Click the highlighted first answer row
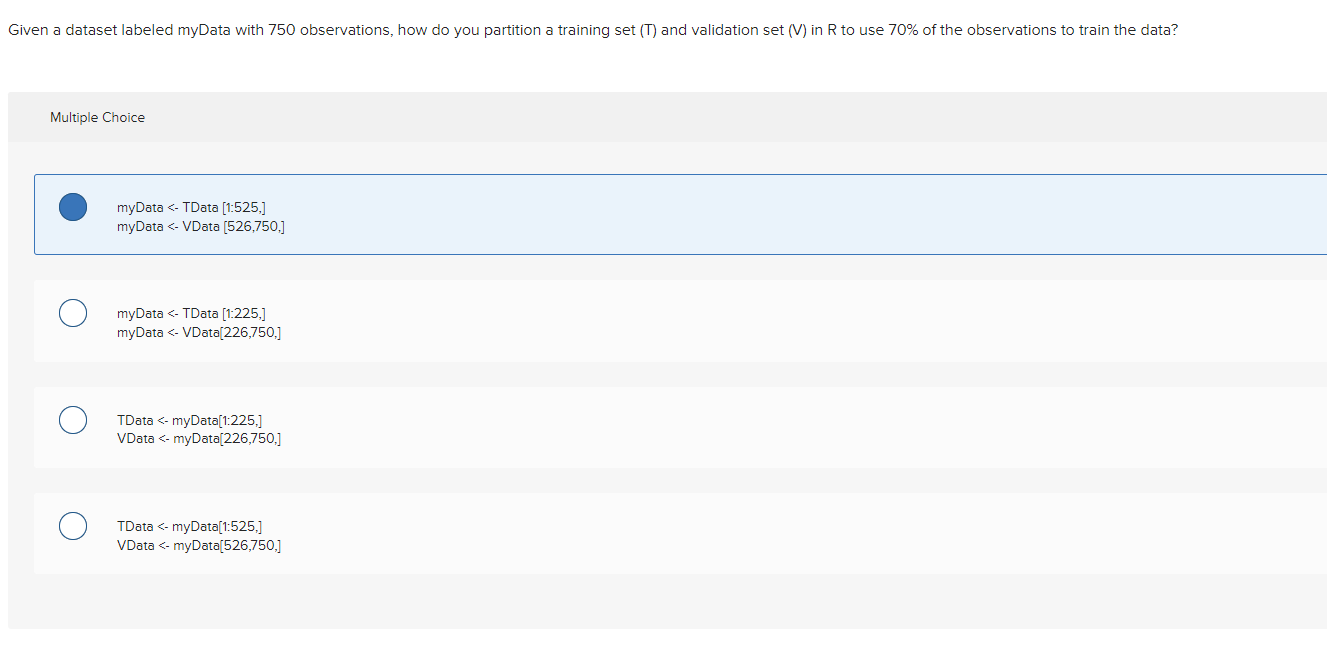The width and height of the screenshot is (1327, 652). 600,214
